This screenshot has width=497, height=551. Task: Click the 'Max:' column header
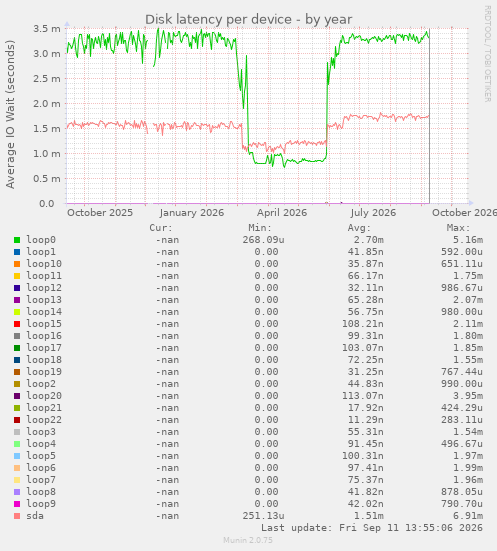pos(458,228)
